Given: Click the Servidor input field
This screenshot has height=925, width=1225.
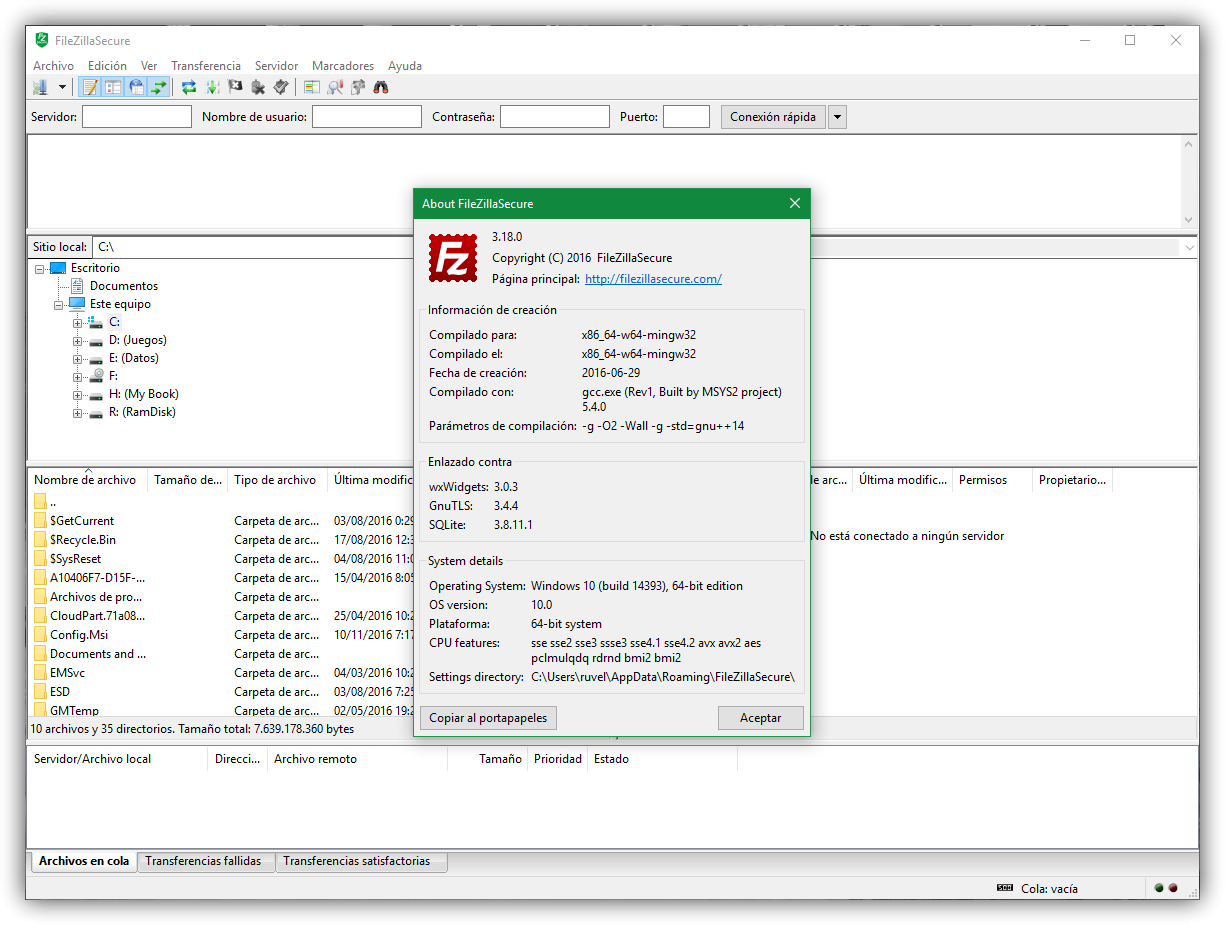Looking at the screenshot, I should (x=137, y=117).
